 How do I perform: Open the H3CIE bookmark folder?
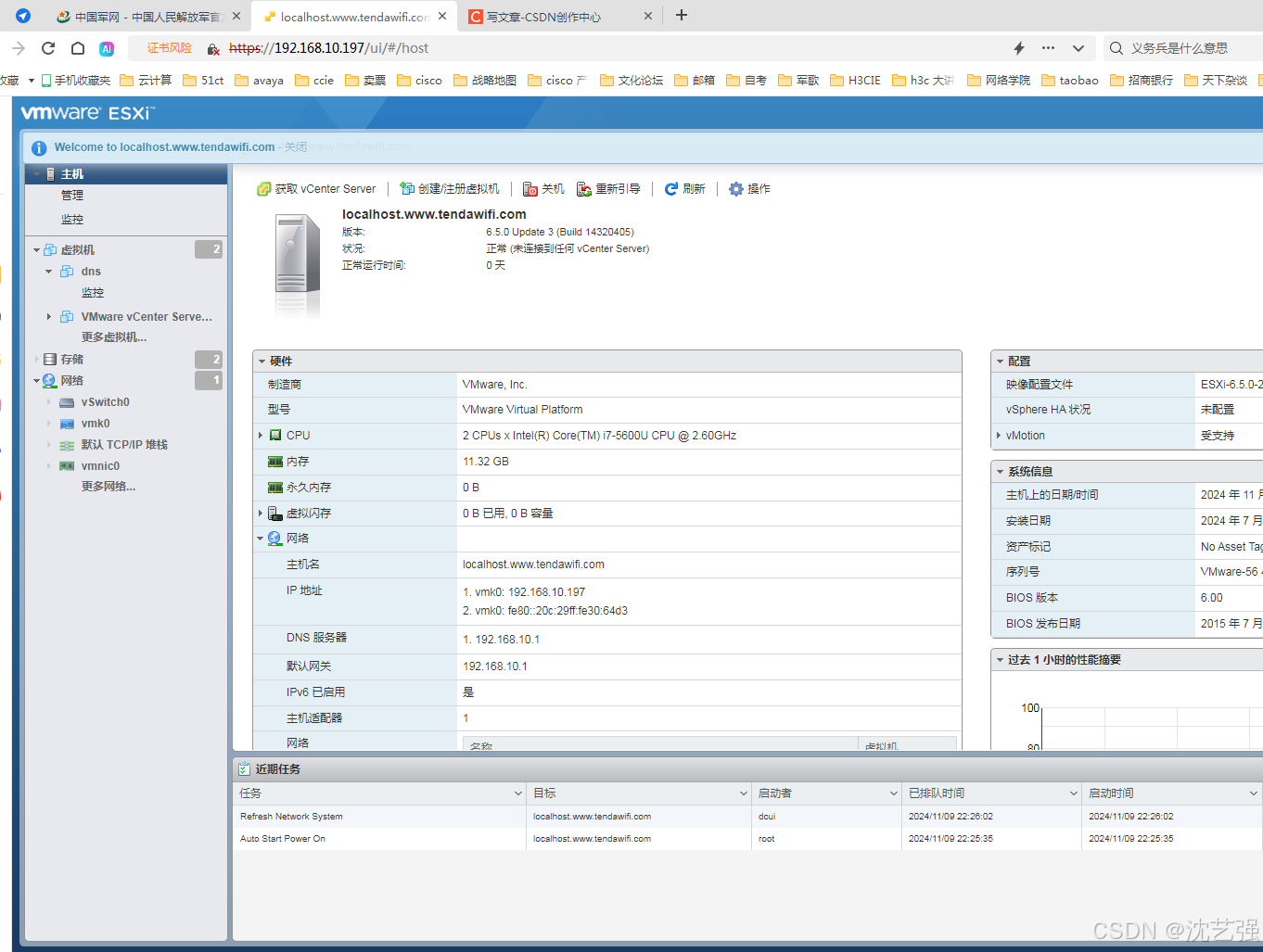click(x=855, y=81)
